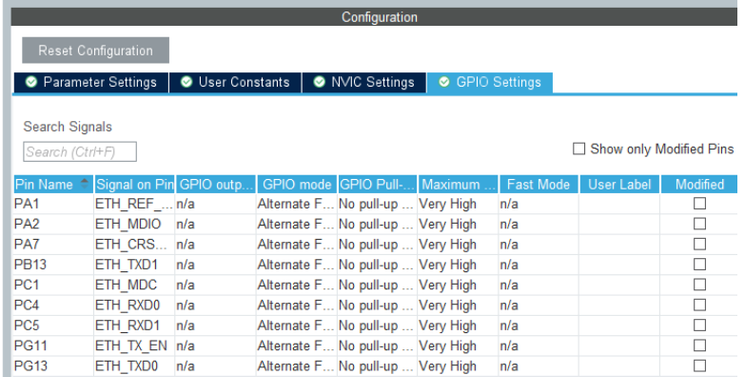Click the Search Signals input field

coord(80,152)
